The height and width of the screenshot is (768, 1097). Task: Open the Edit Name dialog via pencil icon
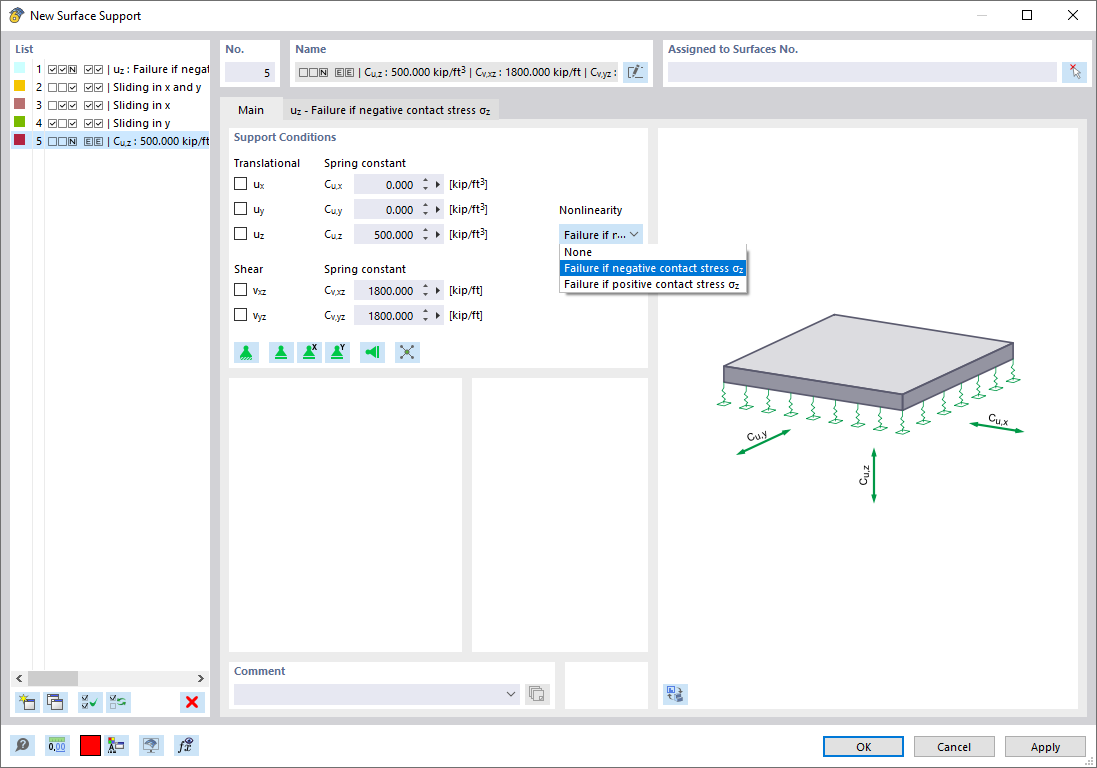pyautogui.click(x=635, y=71)
